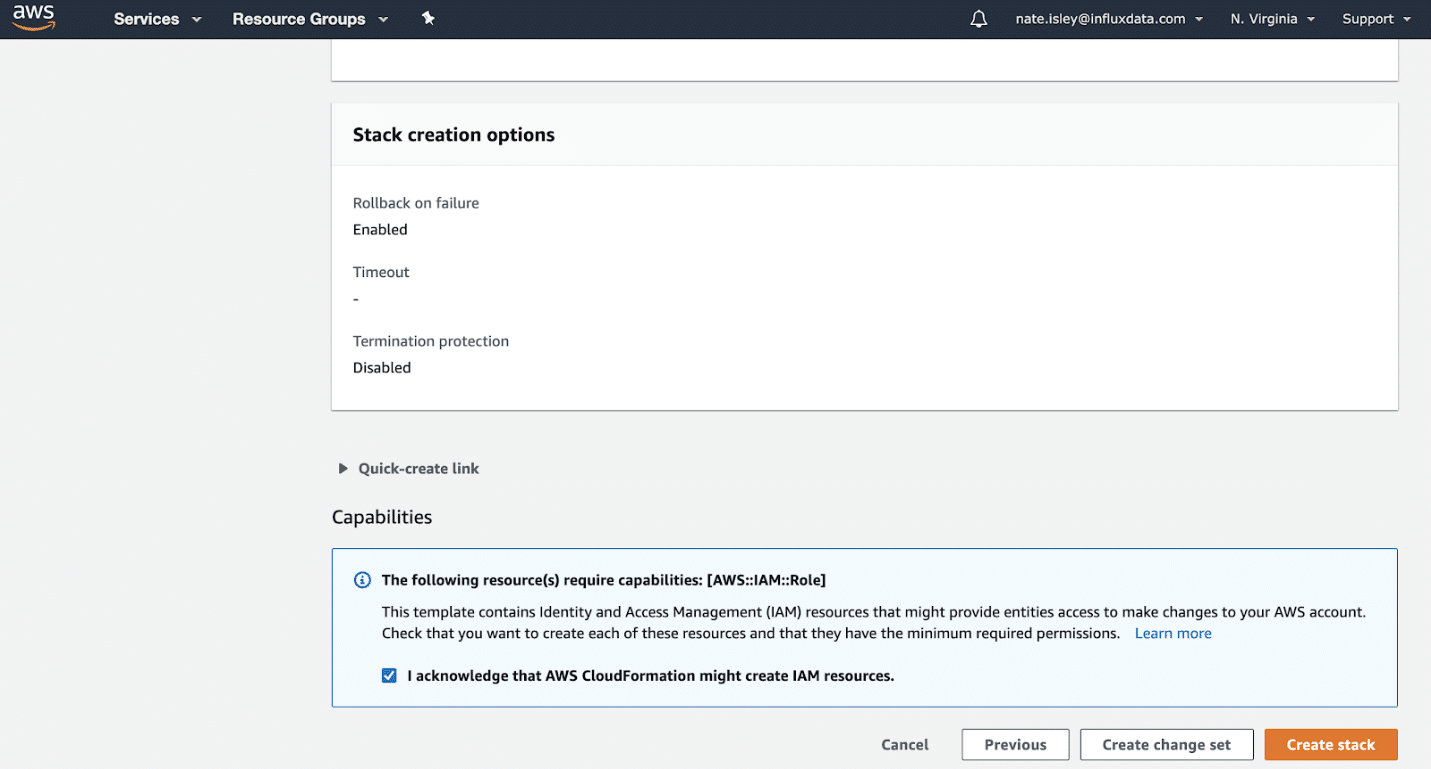Click the Termination protection Disabled value
Screen dimensions: 1431x769
pos(382,367)
